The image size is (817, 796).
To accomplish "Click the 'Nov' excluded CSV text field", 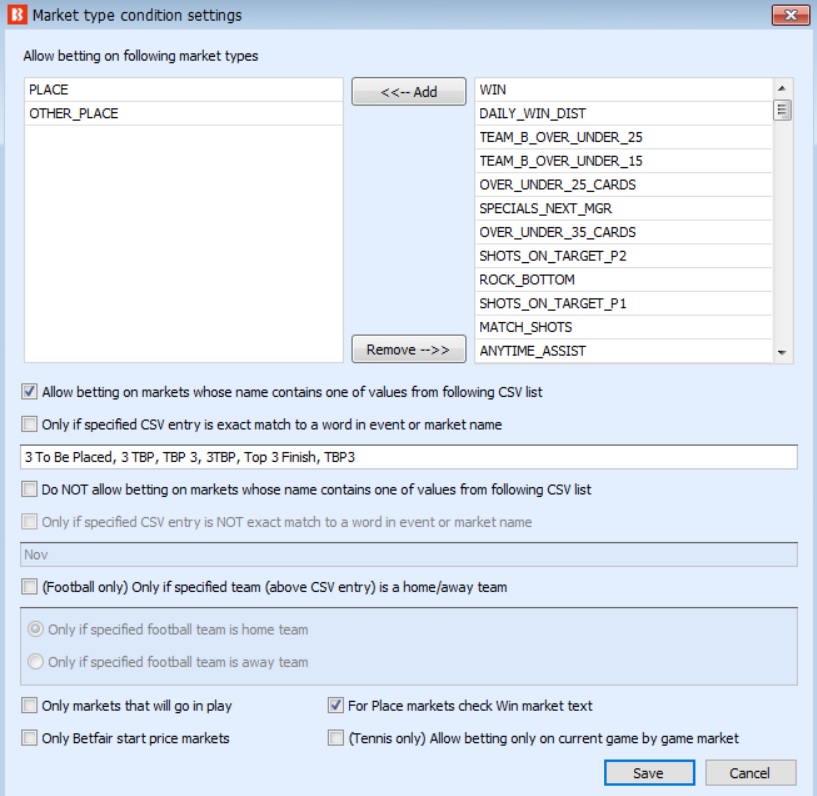I will [408, 554].
